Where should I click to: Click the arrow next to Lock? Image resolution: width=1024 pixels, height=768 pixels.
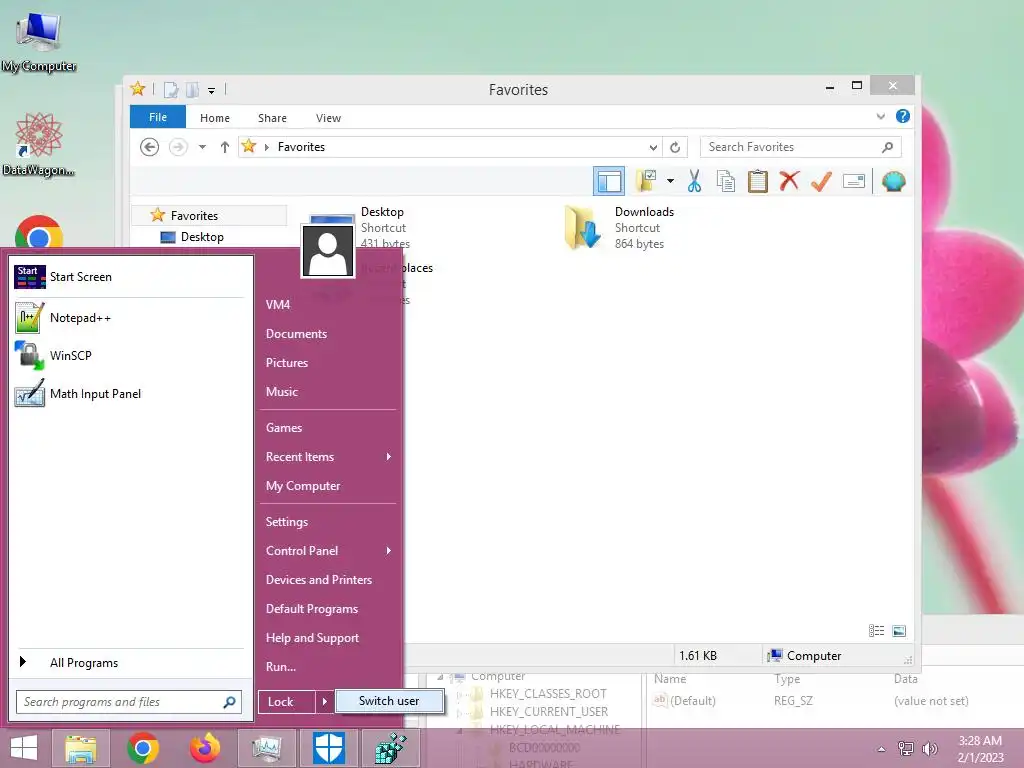click(x=324, y=702)
